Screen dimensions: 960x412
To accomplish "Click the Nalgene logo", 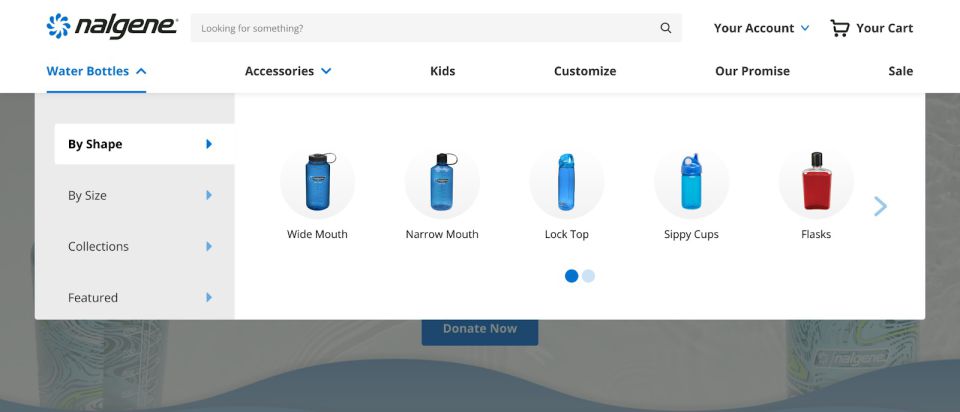I will (112, 27).
